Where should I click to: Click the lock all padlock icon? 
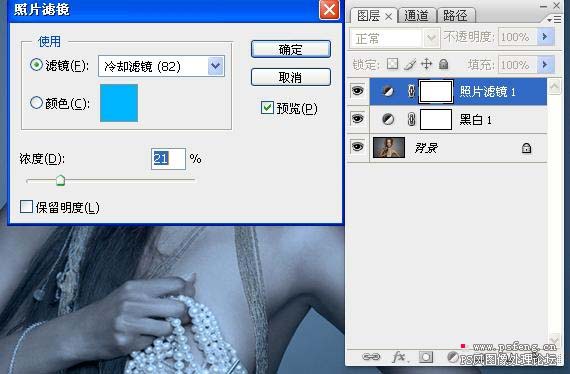(443, 64)
